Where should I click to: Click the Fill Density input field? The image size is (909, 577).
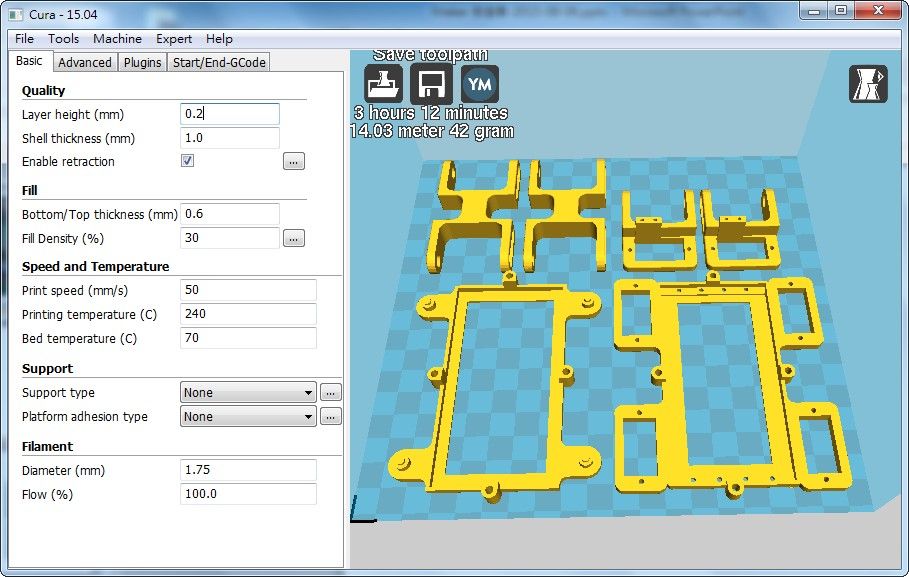click(x=230, y=238)
